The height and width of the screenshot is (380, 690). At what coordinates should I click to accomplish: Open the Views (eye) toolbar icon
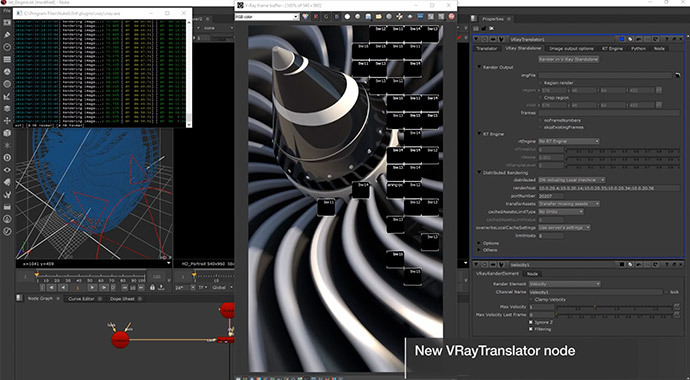point(7,170)
